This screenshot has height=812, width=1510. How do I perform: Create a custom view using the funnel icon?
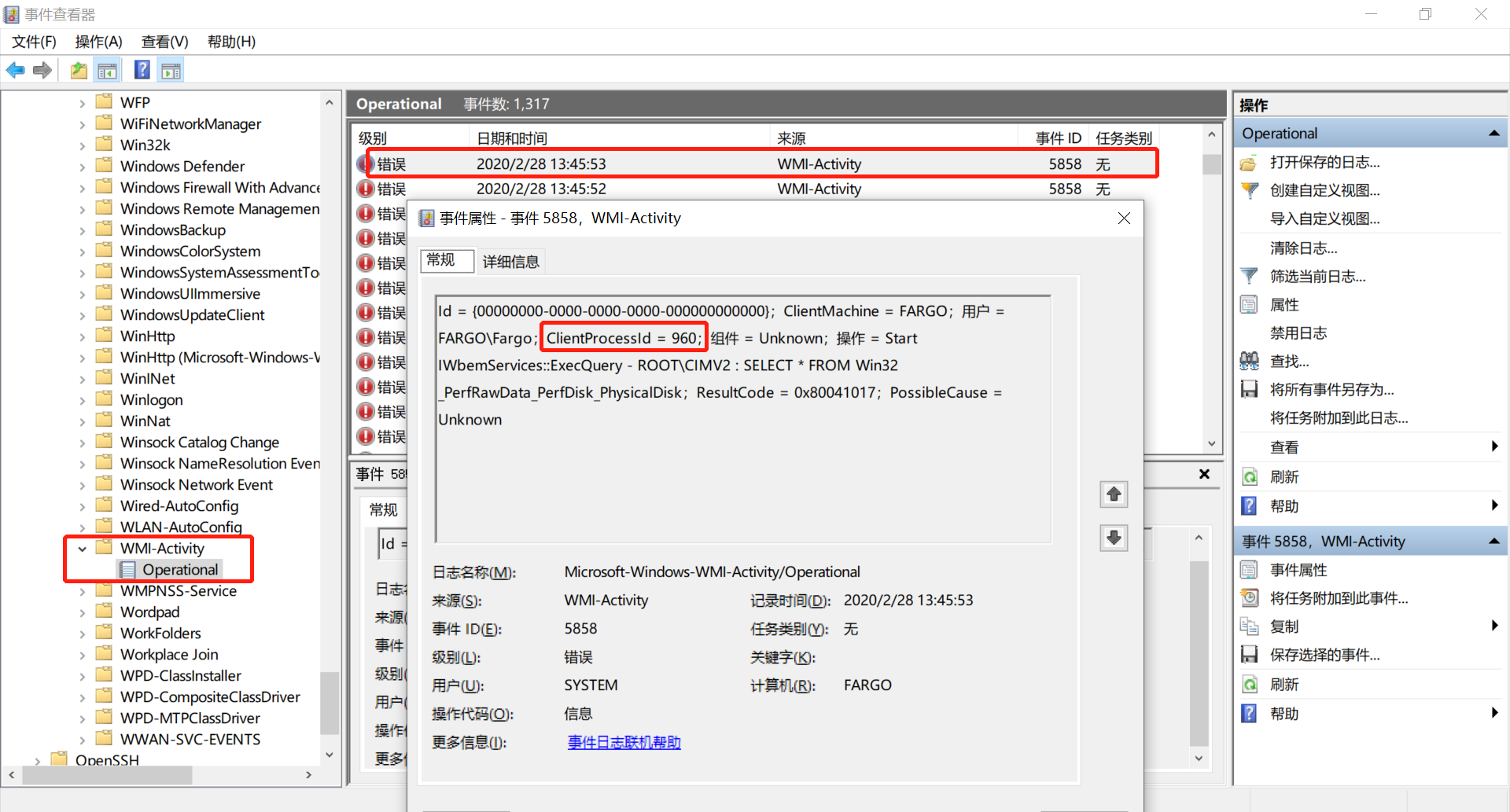[x=1249, y=190]
